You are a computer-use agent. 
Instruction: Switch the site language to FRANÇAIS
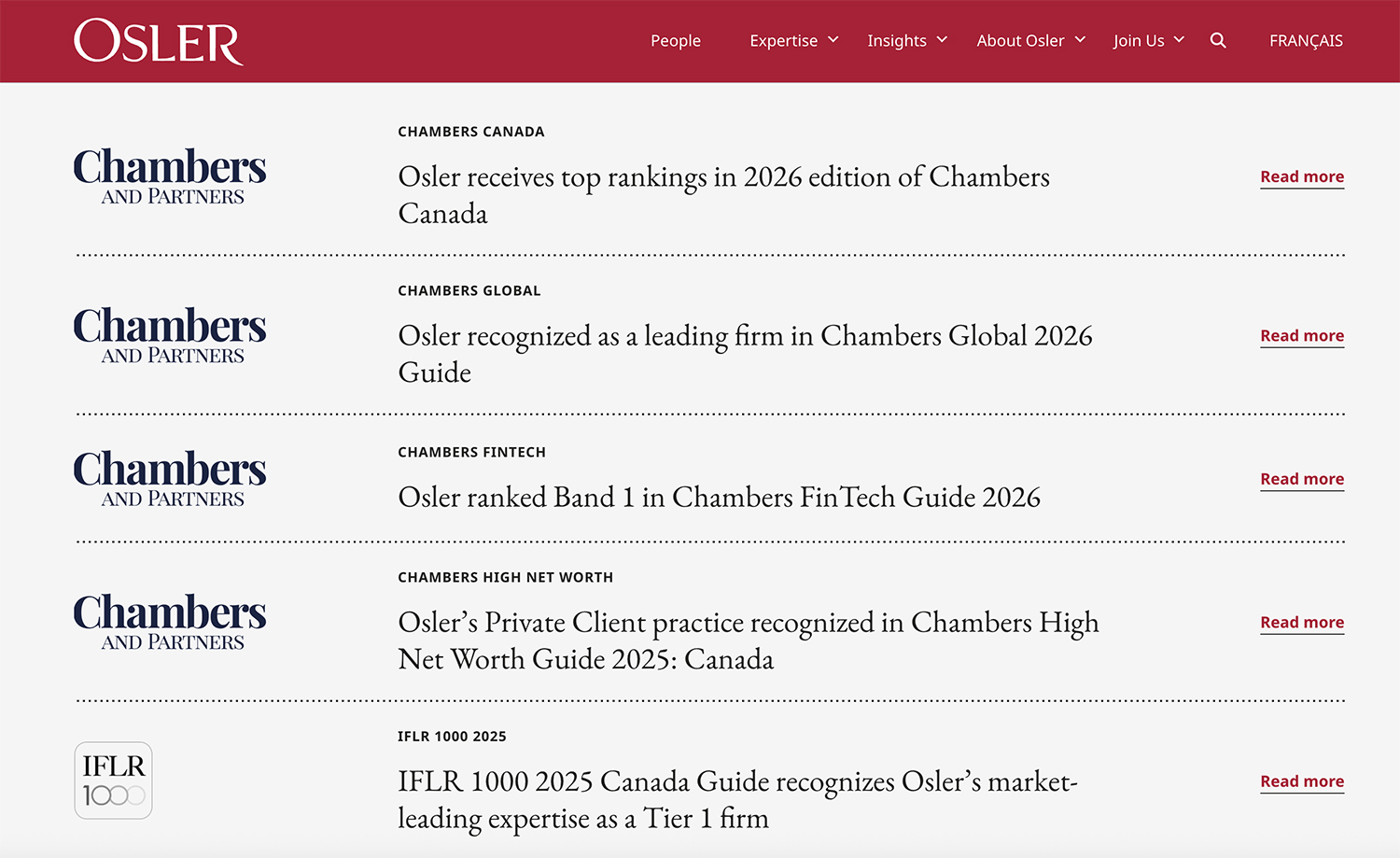click(x=1305, y=40)
